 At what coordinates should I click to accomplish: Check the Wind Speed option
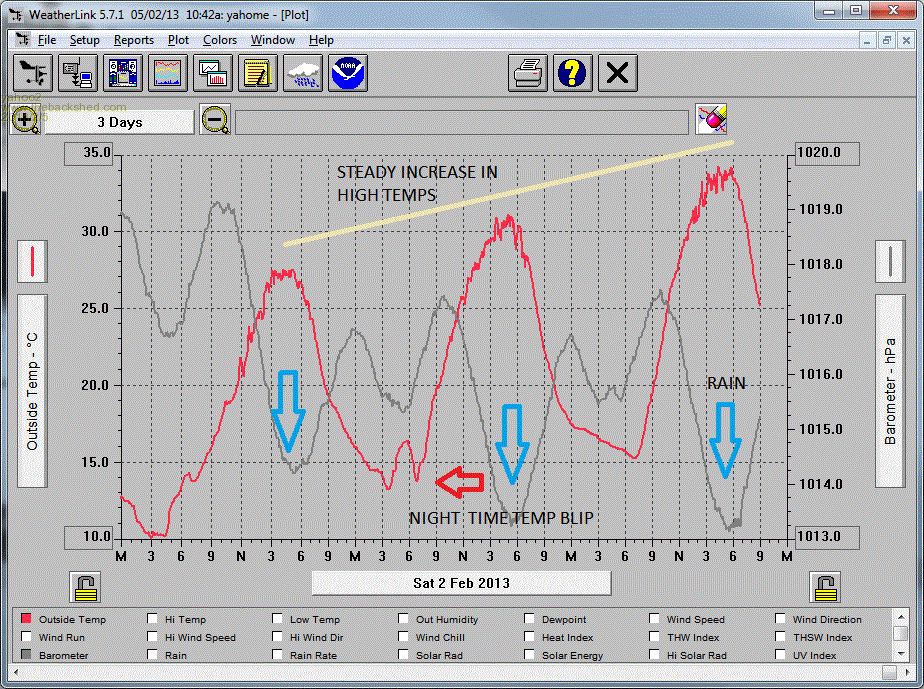[656, 619]
